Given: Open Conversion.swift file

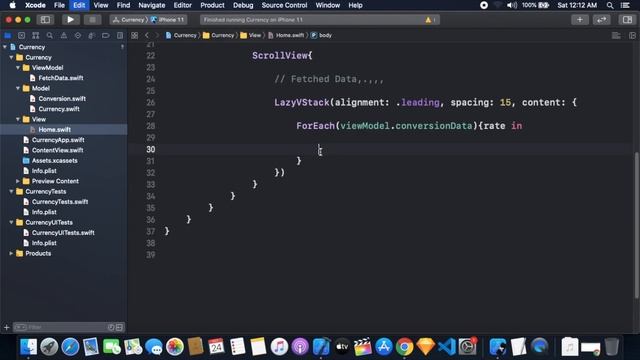Looking at the screenshot, I should click(x=62, y=98).
